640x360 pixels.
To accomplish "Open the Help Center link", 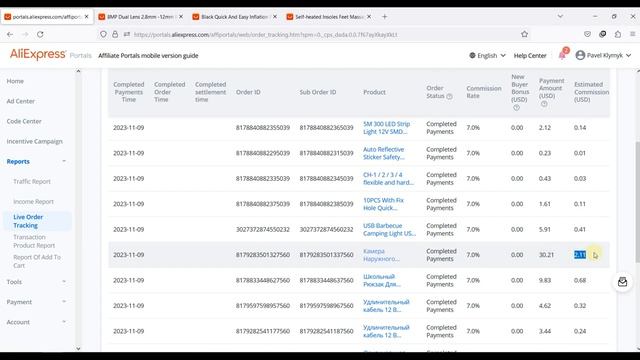I will [530, 56].
